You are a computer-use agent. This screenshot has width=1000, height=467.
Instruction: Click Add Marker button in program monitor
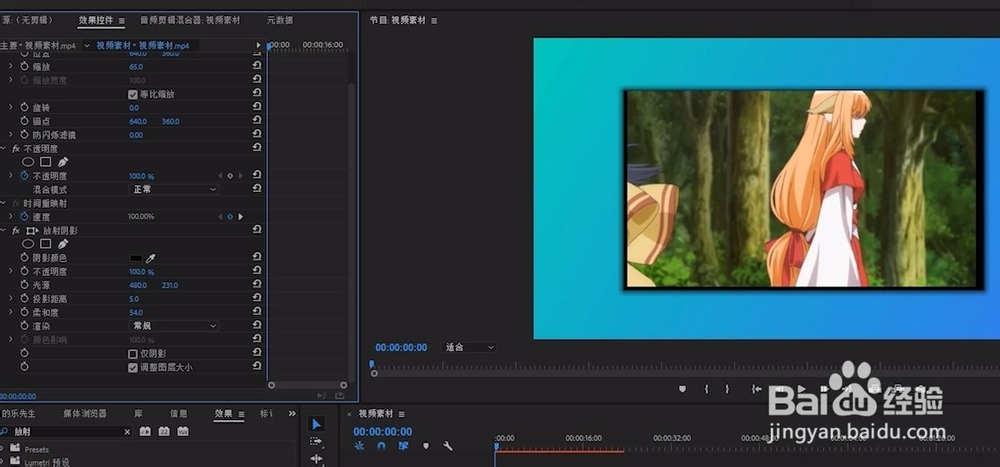pos(682,389)
